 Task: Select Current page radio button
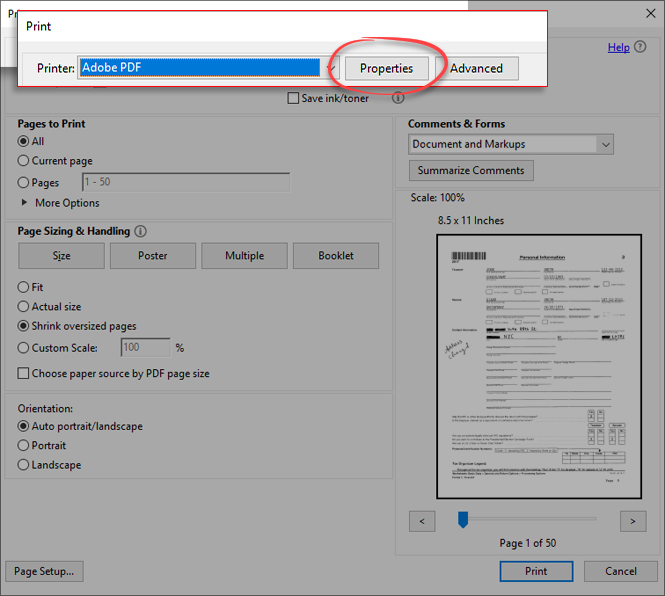click(24, 161)
